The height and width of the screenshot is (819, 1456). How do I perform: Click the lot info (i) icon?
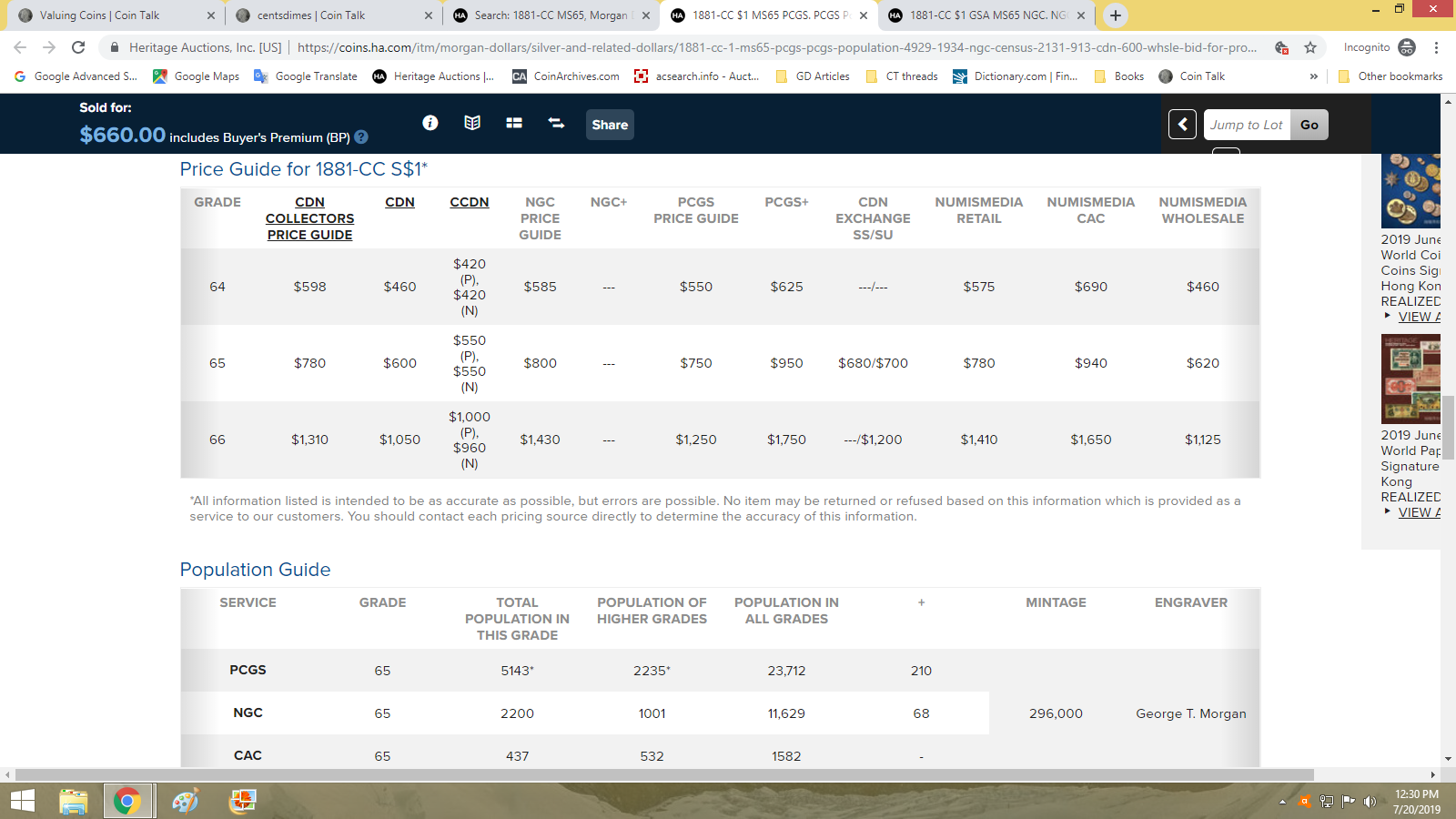coord(430,123)
